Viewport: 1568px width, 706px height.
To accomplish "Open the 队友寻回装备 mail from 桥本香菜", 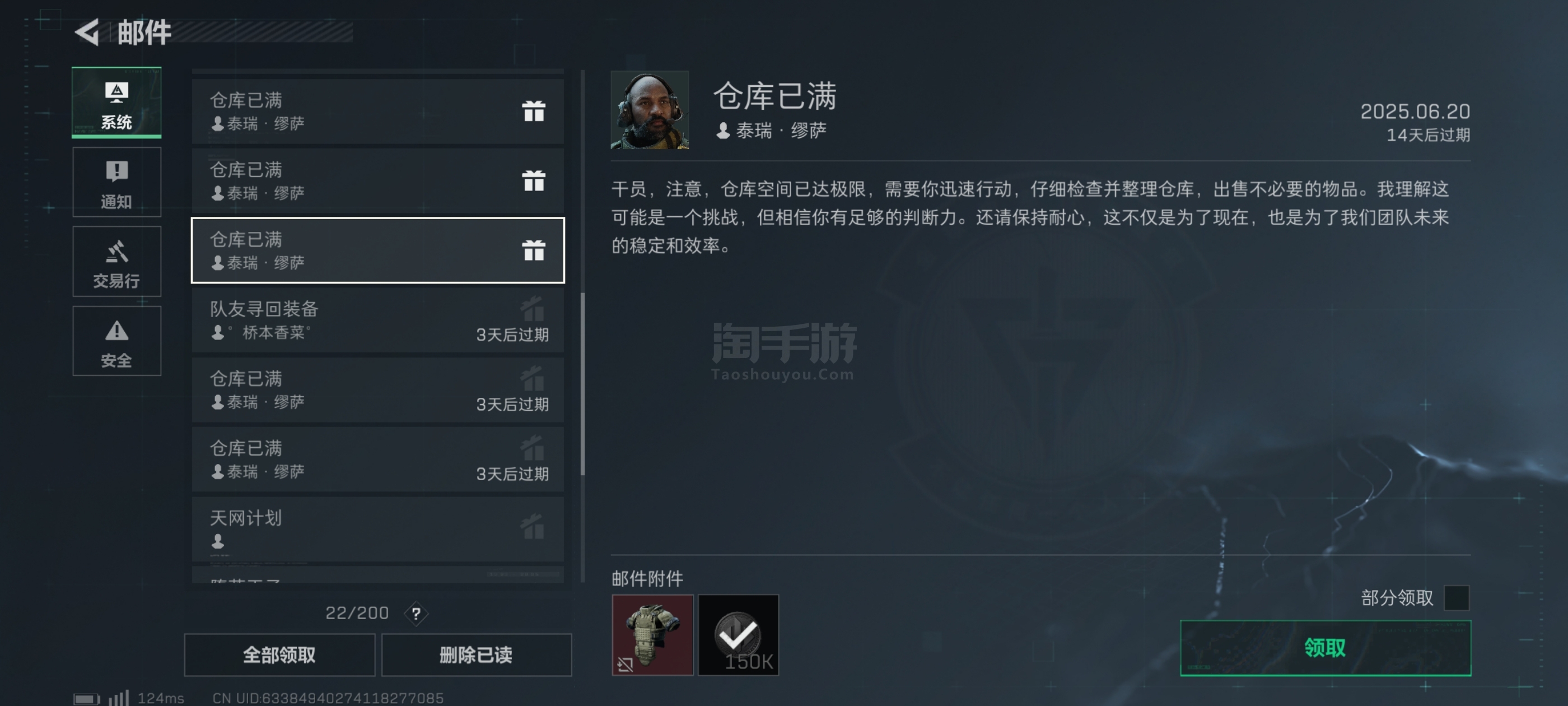I will click(377, 321).
